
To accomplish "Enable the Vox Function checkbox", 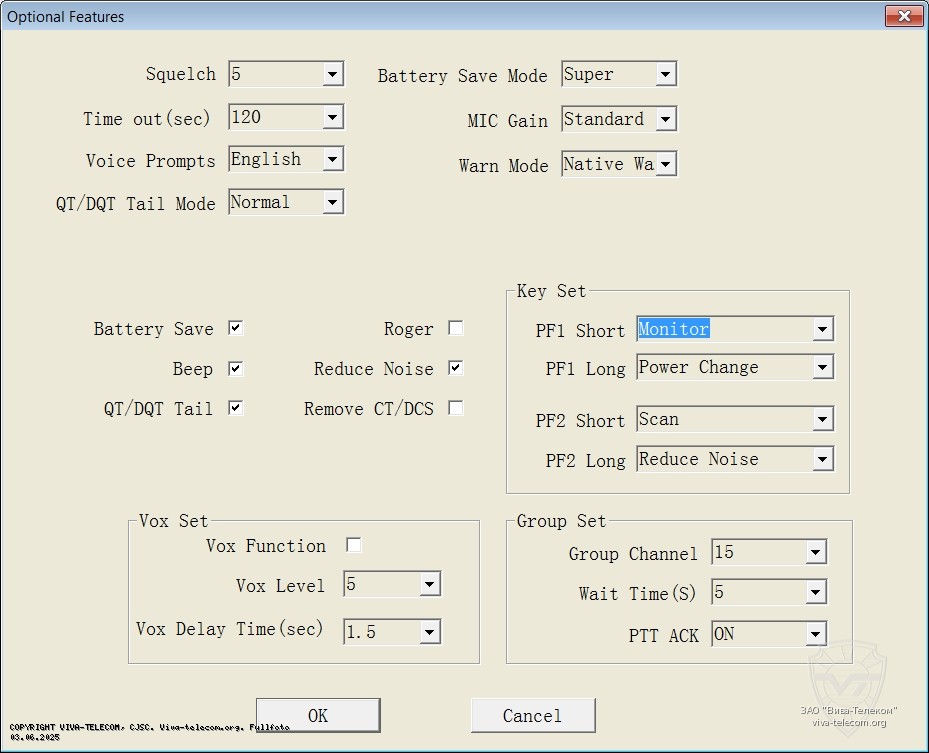I will pos(353,545).
